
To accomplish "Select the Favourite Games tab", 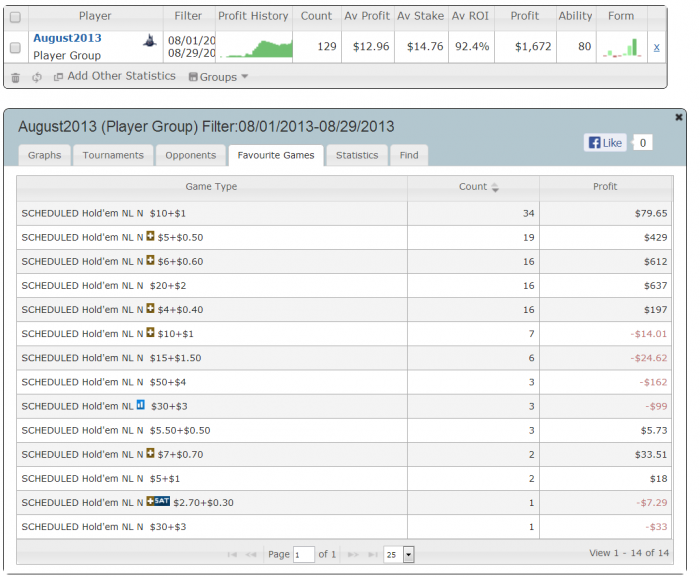I will 276,155.
